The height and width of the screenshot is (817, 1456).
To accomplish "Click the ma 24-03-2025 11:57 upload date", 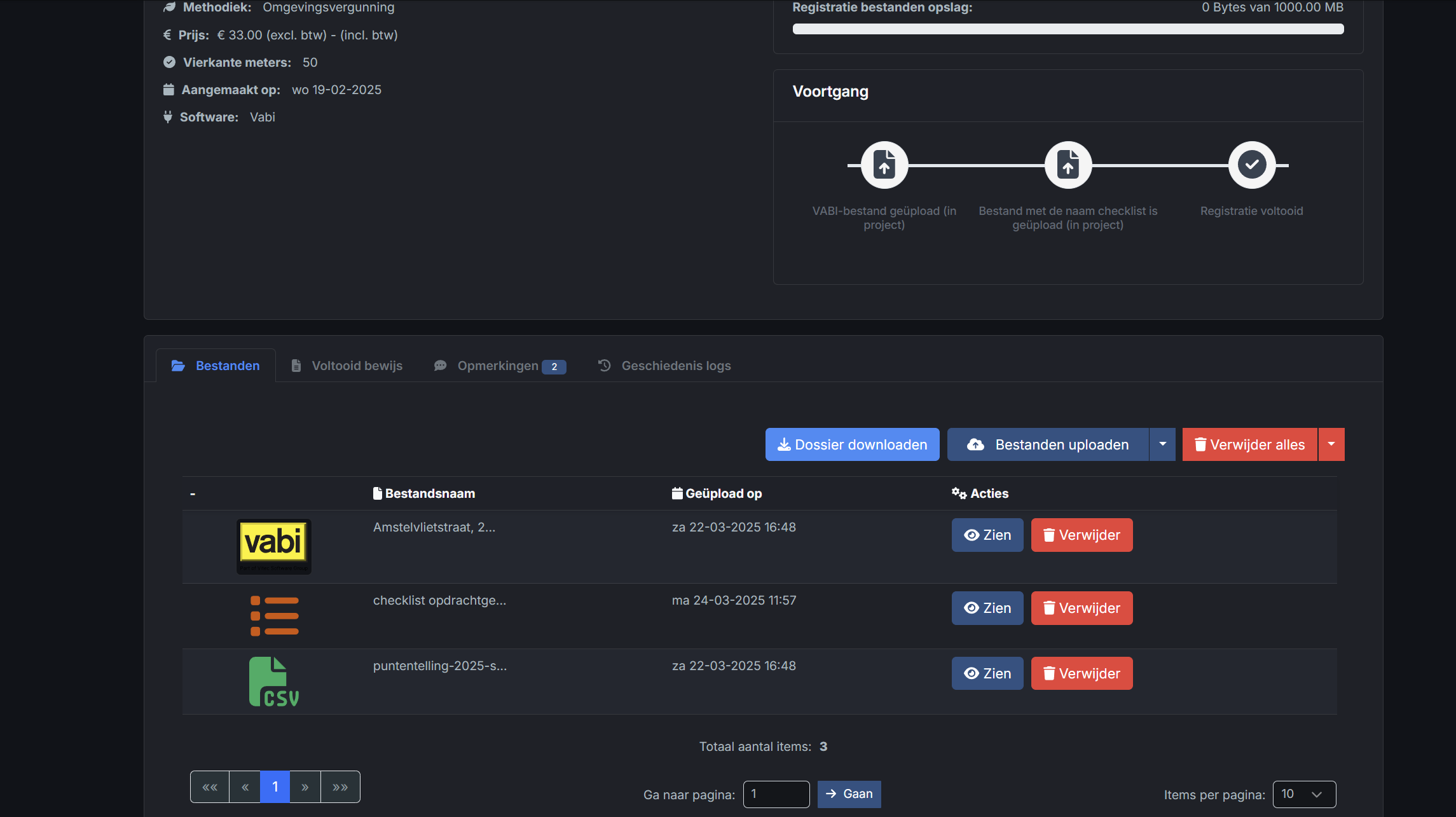I will pyautogui.click(x=734, y=600).
